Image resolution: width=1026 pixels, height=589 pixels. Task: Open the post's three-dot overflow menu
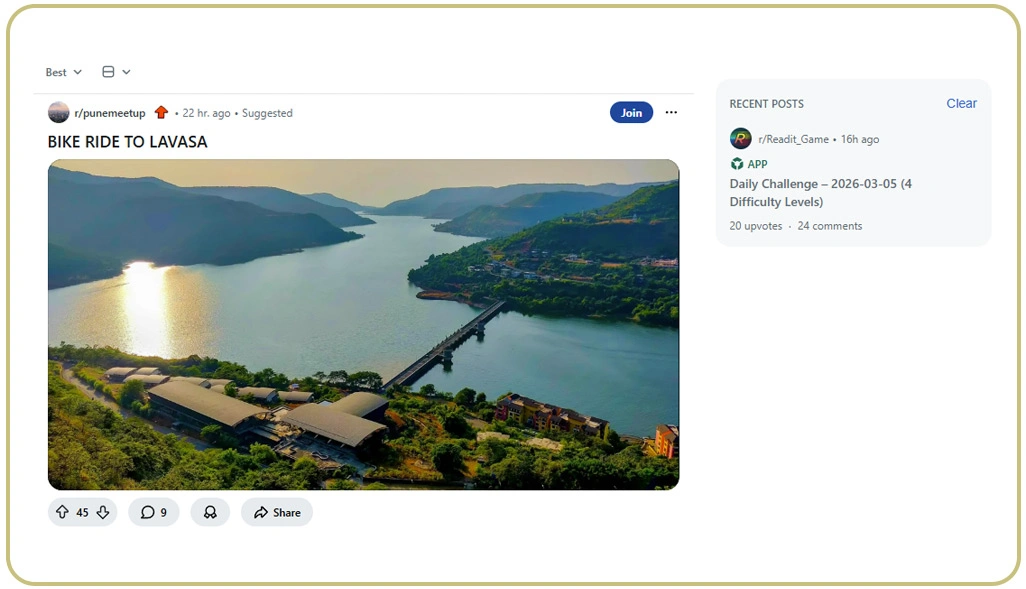(671, 113)
